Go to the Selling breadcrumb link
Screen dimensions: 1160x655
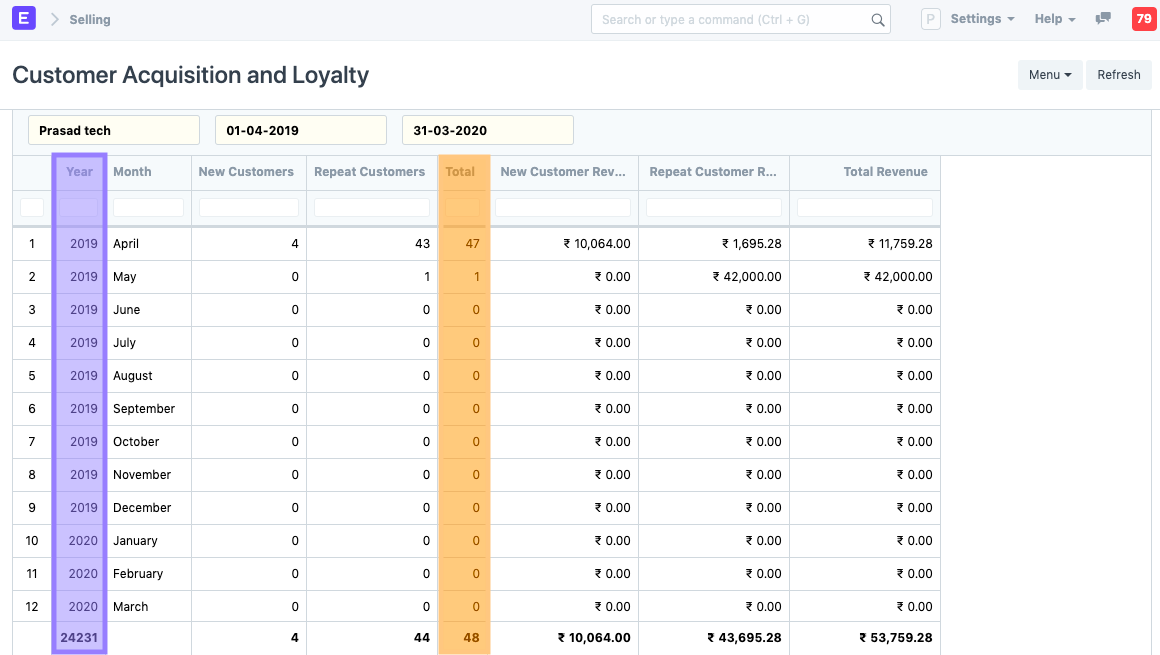click(90, 19)
